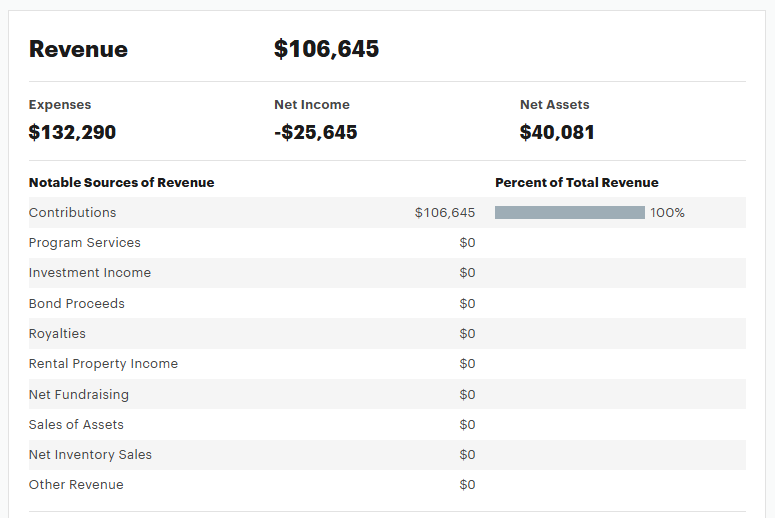Click the Notable Sources of Revenue header
Viewport: 775px width, 518px height.
coord(121,183)
